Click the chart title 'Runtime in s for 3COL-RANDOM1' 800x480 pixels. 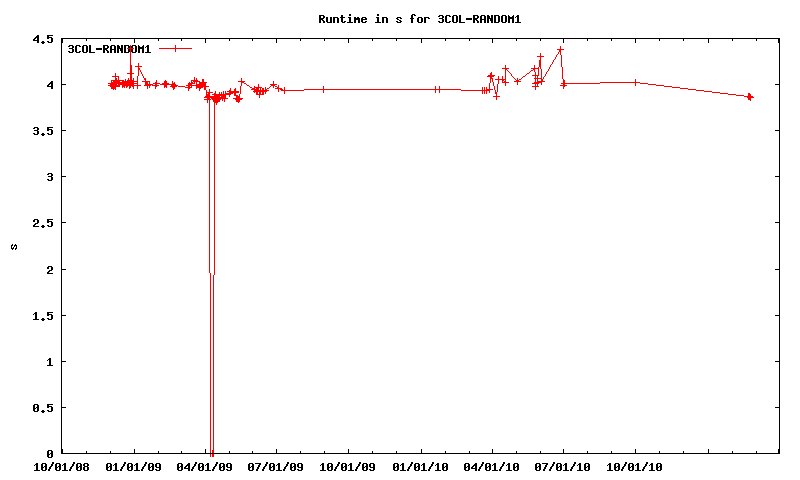tap(420, 19)
